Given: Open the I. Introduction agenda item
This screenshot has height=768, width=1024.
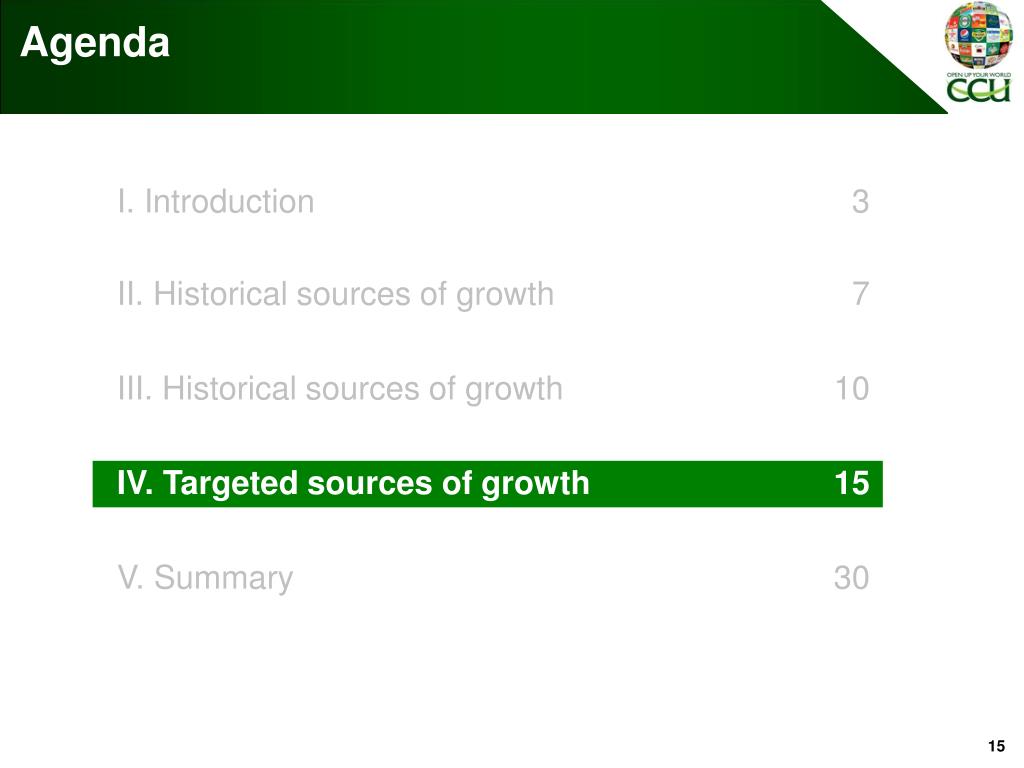Looking at the screenshot, I should coord(216,201).
